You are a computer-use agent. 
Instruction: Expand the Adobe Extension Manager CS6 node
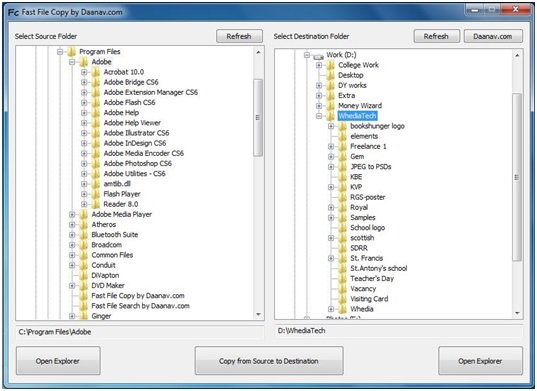tap(84, 92)
